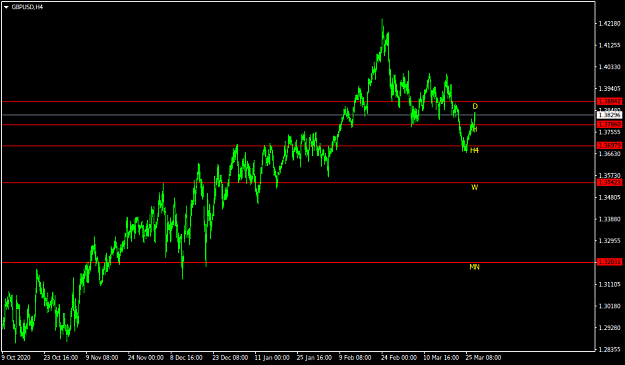Select the yellow D level label
The width and height of the screenshot is (625, 365).
point(475,106)
